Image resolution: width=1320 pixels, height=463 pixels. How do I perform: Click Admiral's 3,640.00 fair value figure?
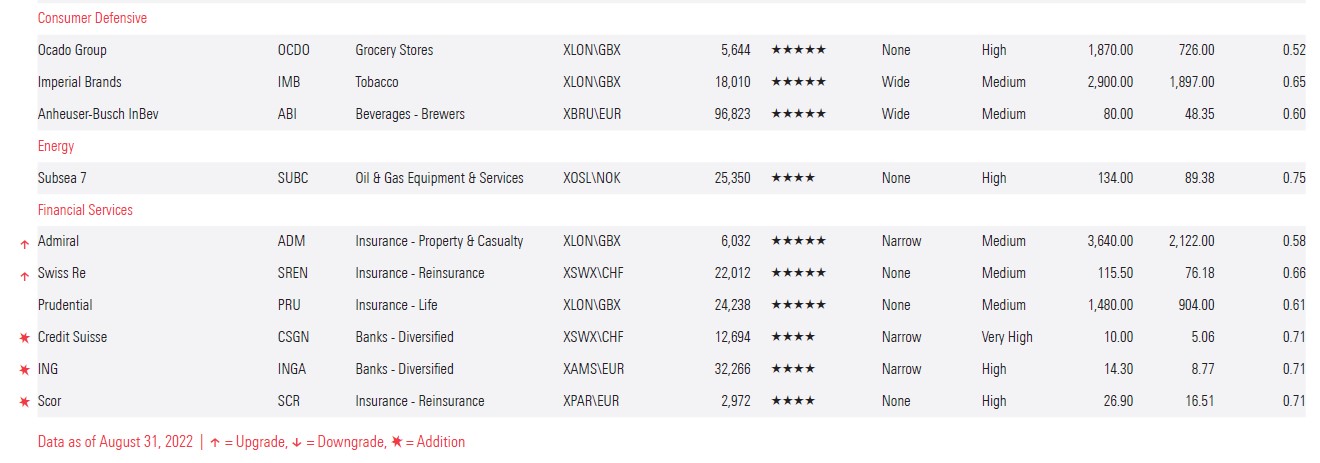click(x=1110, y=241)
